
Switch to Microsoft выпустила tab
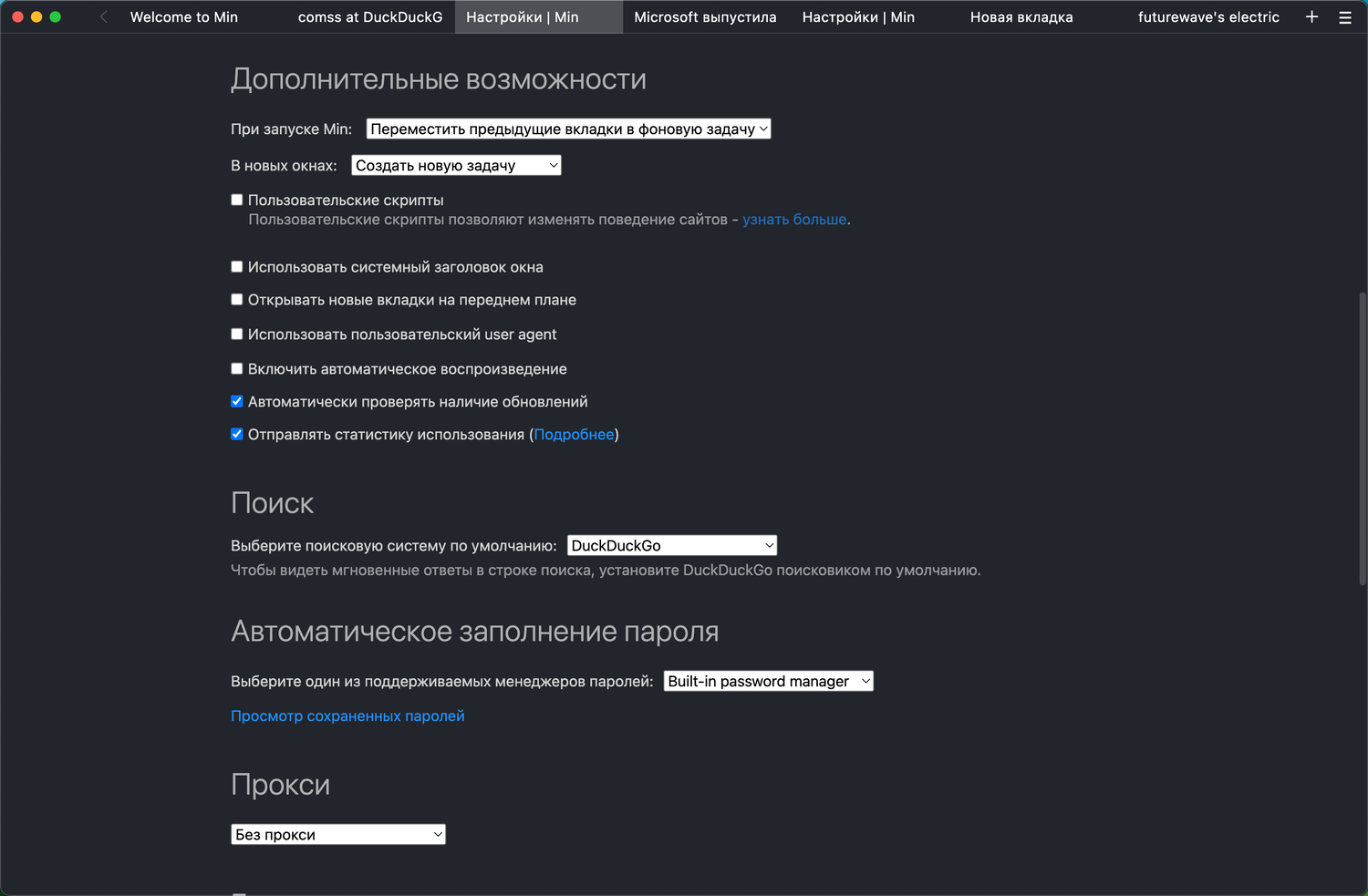pos(705,17)
